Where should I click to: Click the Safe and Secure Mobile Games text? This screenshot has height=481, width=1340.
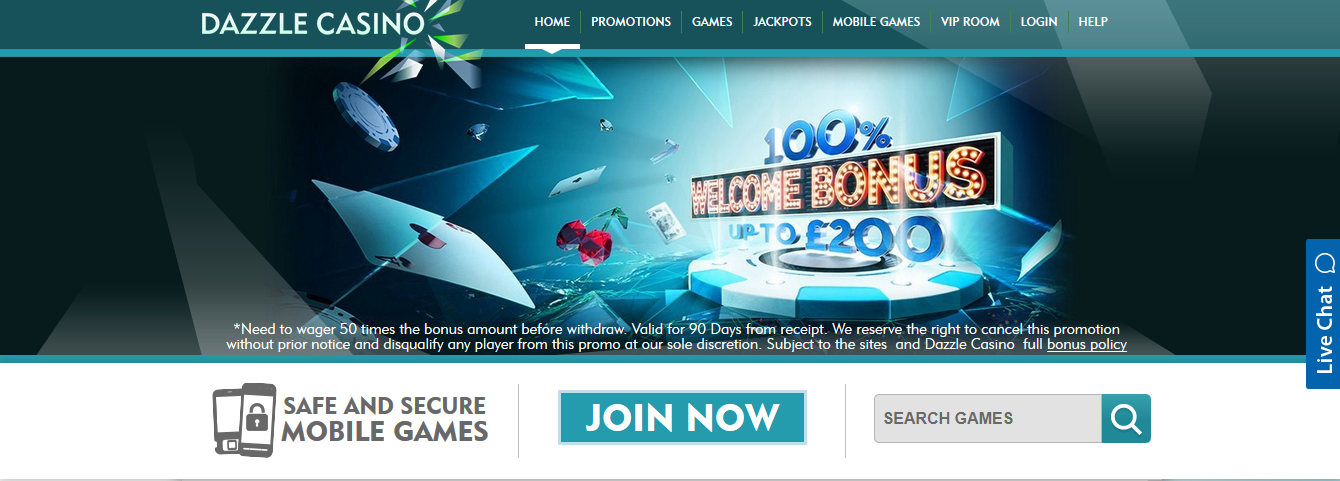[x=385, y=419]
